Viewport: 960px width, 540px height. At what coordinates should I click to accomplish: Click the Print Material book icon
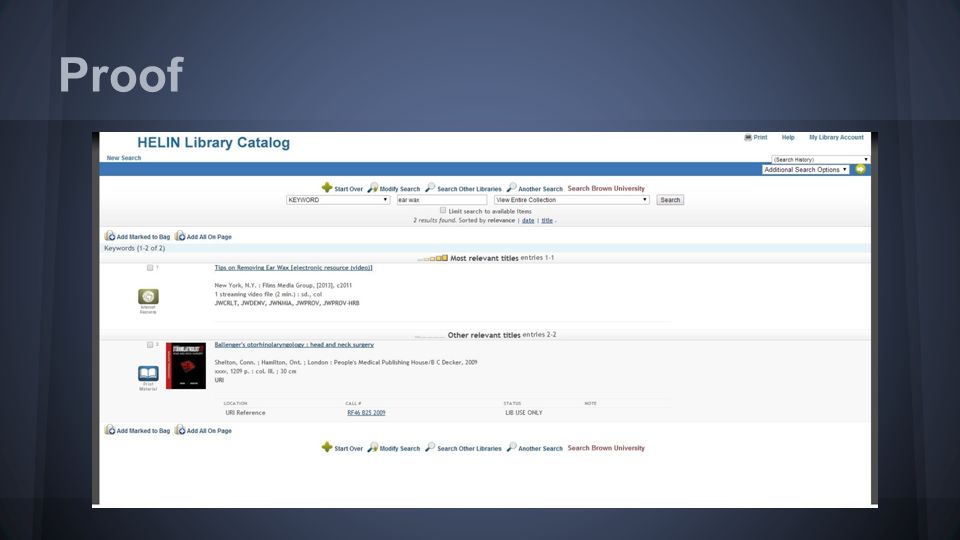click(148, 373)
